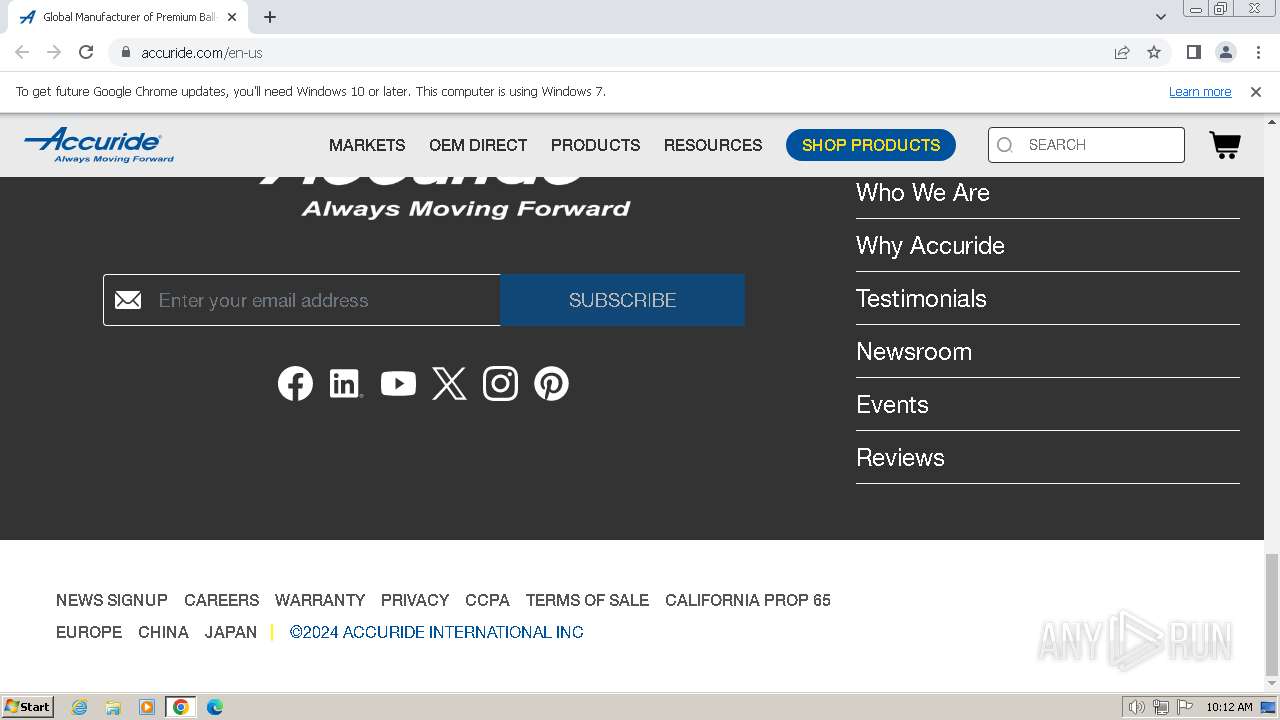
Task: Open the Pinterest social icon
Action: click(x=551, y=384)
